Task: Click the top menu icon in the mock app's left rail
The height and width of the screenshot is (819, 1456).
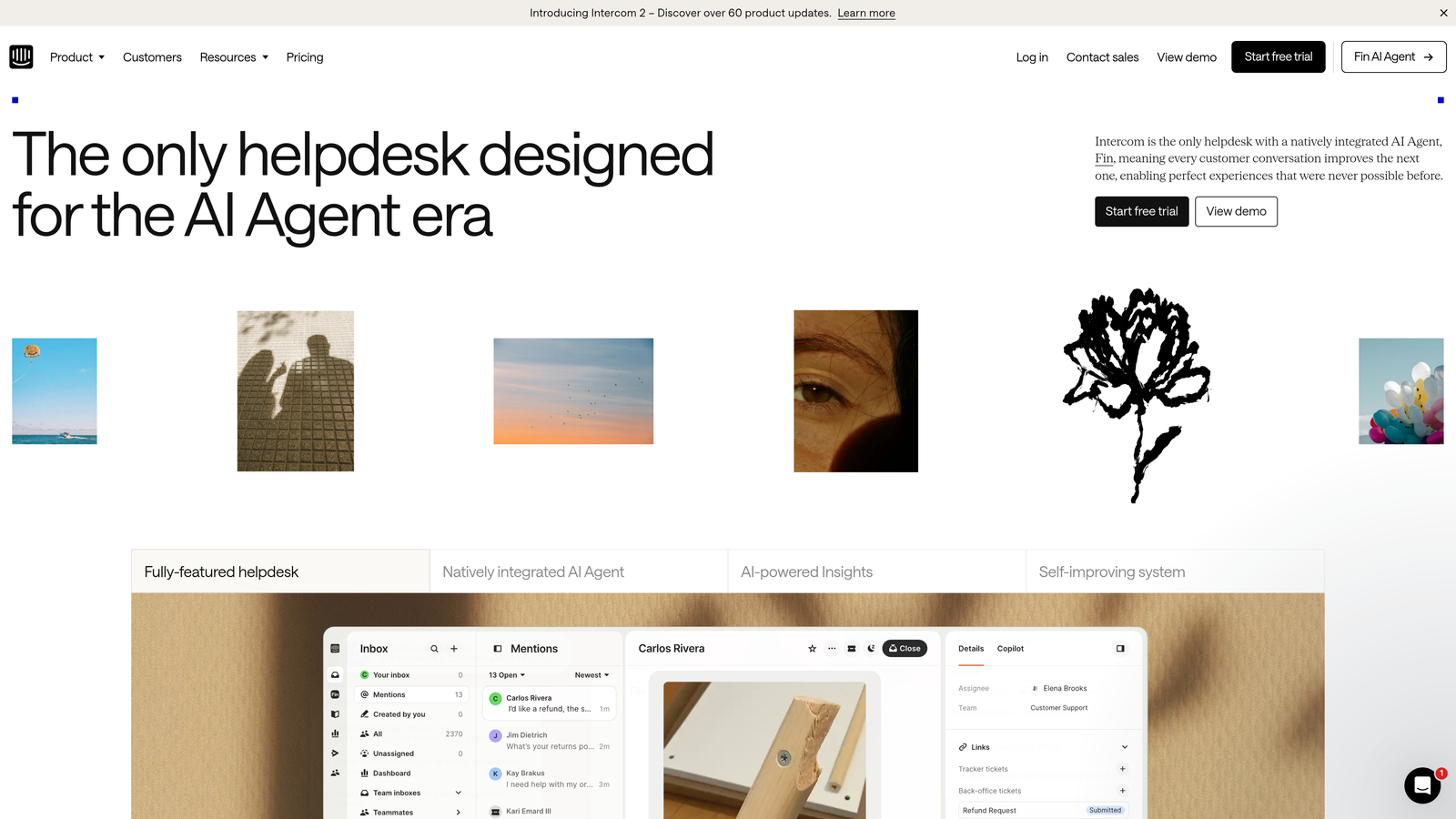Action: [x=335, y=649]
